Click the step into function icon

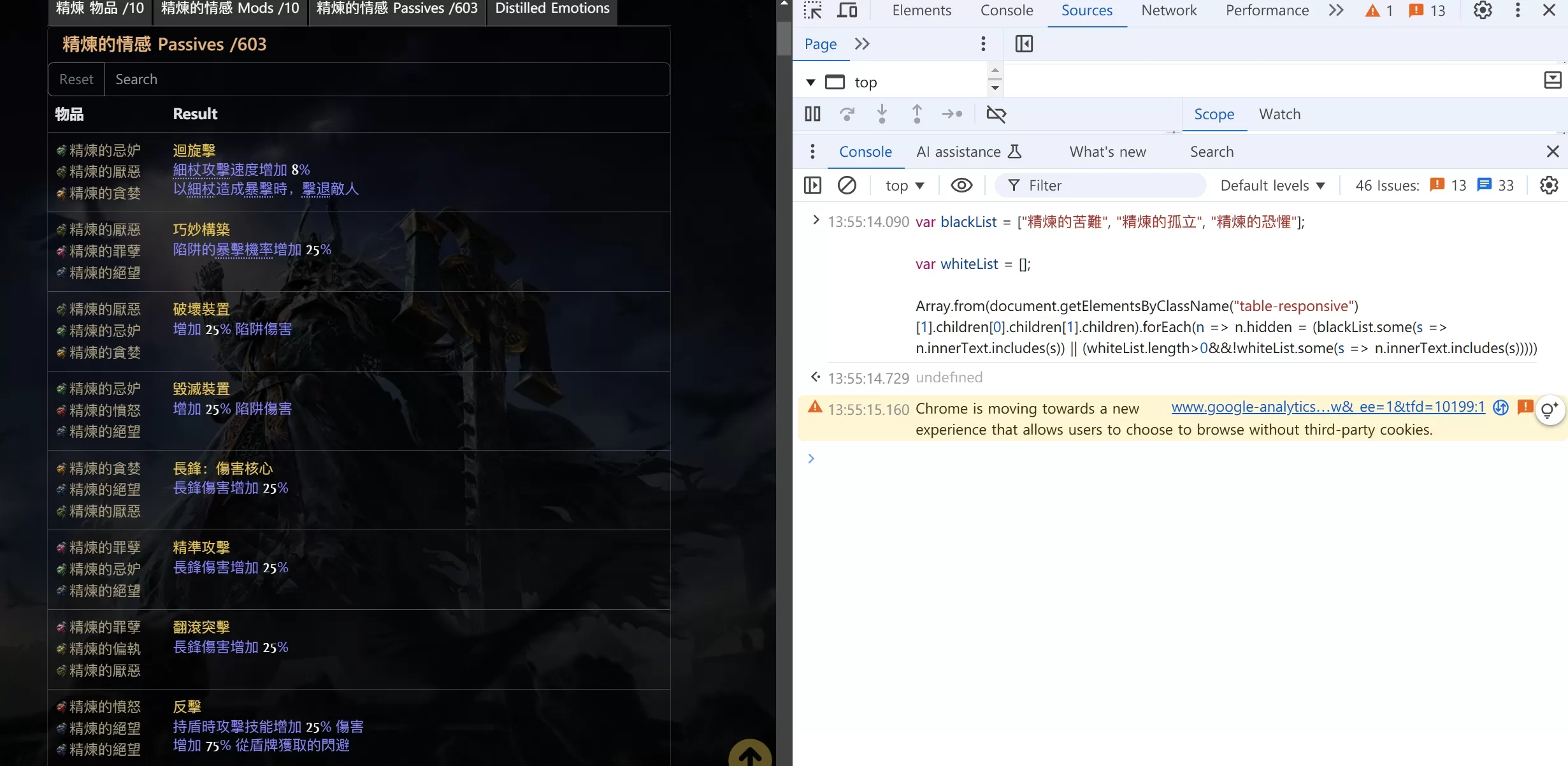pyautogui.click(x=882, y=114)
